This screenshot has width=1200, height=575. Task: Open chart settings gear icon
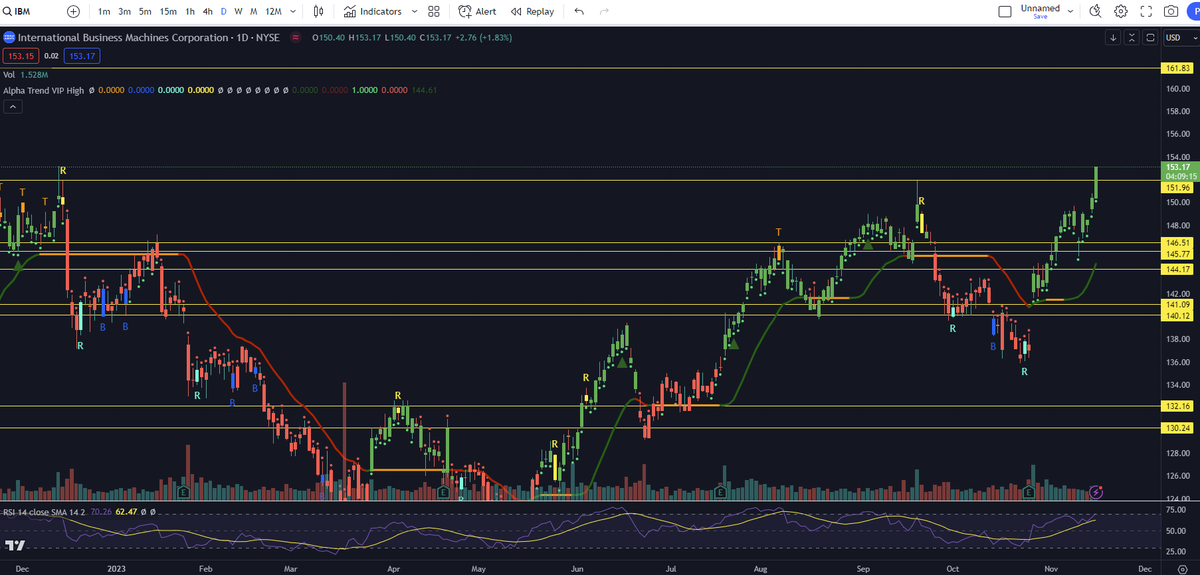pyautogui.click(x=1121, y=12)
